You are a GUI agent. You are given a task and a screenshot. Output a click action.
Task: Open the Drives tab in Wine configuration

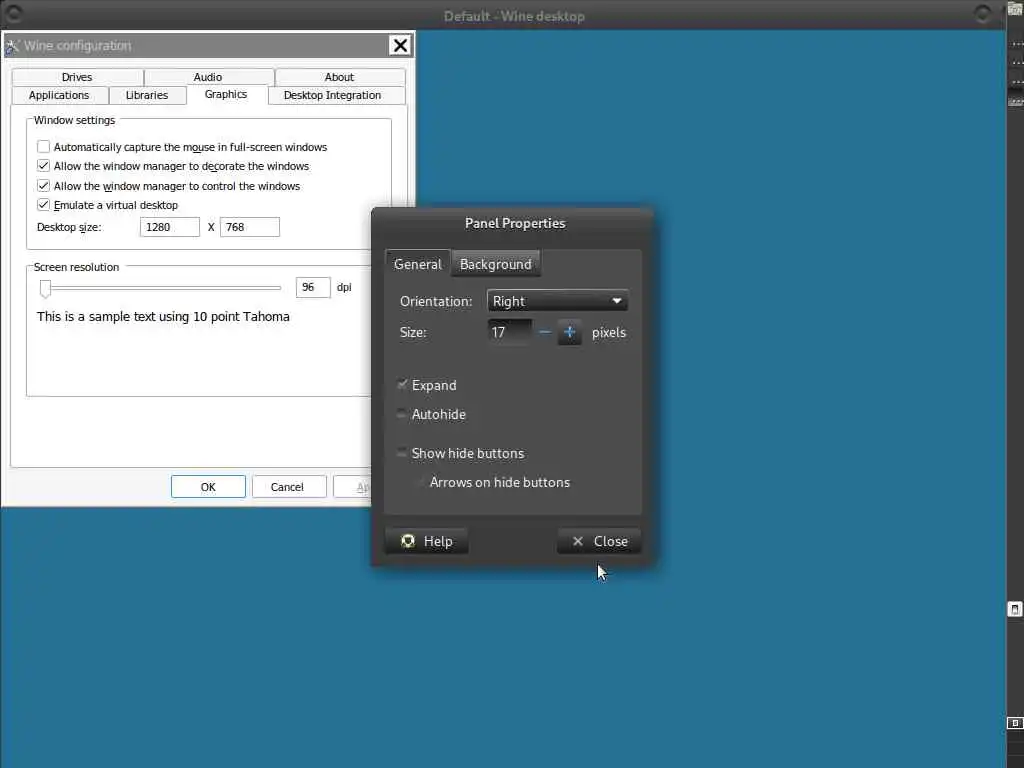[x=77, y=77]
